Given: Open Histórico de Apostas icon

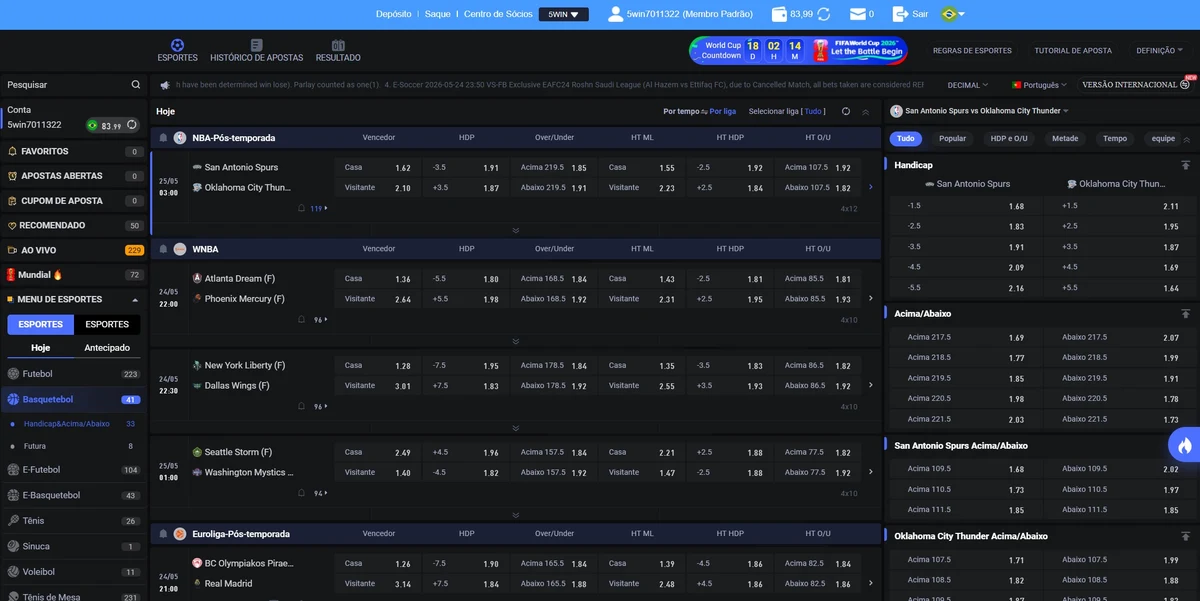Looking at the screenshot, I should click(257, 45).
